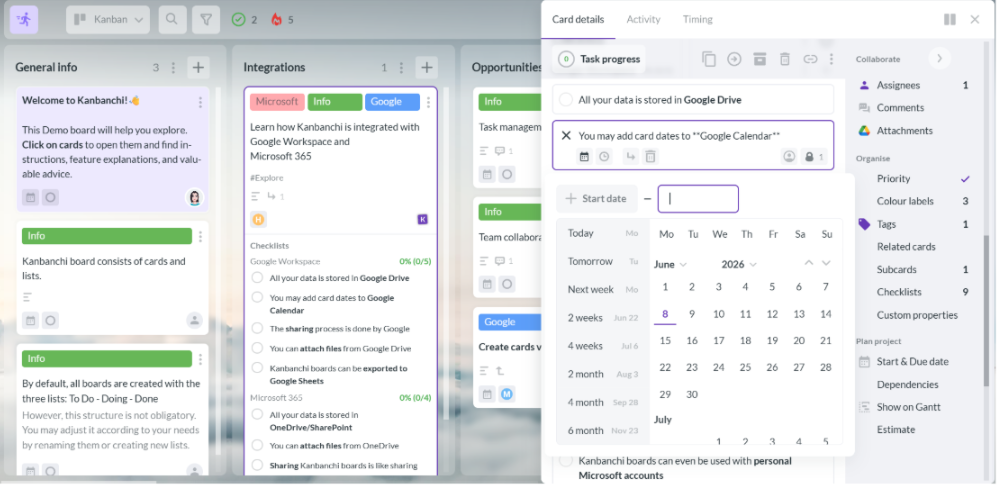Go to next month with the down chevron

click(826, 263)
